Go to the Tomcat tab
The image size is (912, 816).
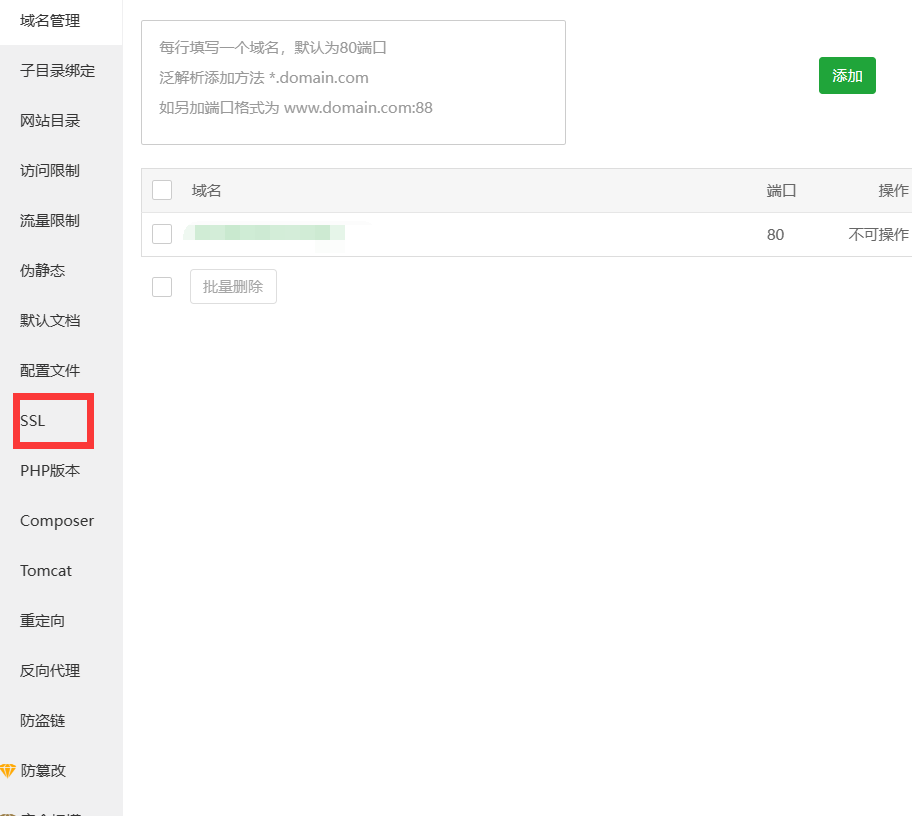pos(46,571)
